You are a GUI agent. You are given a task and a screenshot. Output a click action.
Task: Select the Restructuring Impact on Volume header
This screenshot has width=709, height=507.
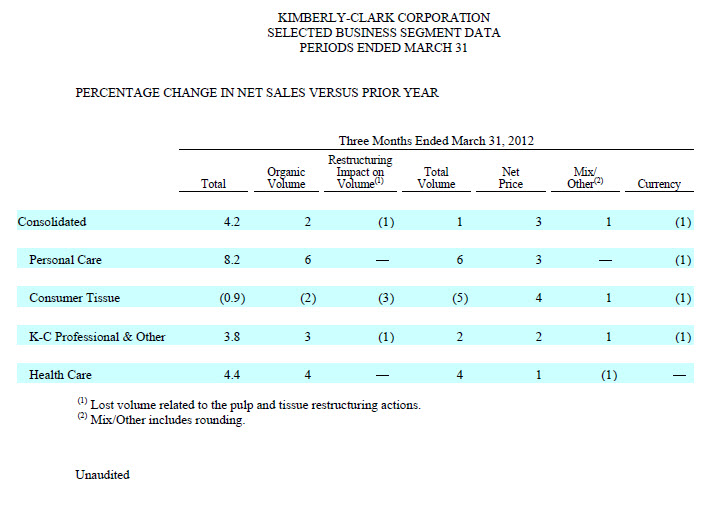tap(360, 172)
